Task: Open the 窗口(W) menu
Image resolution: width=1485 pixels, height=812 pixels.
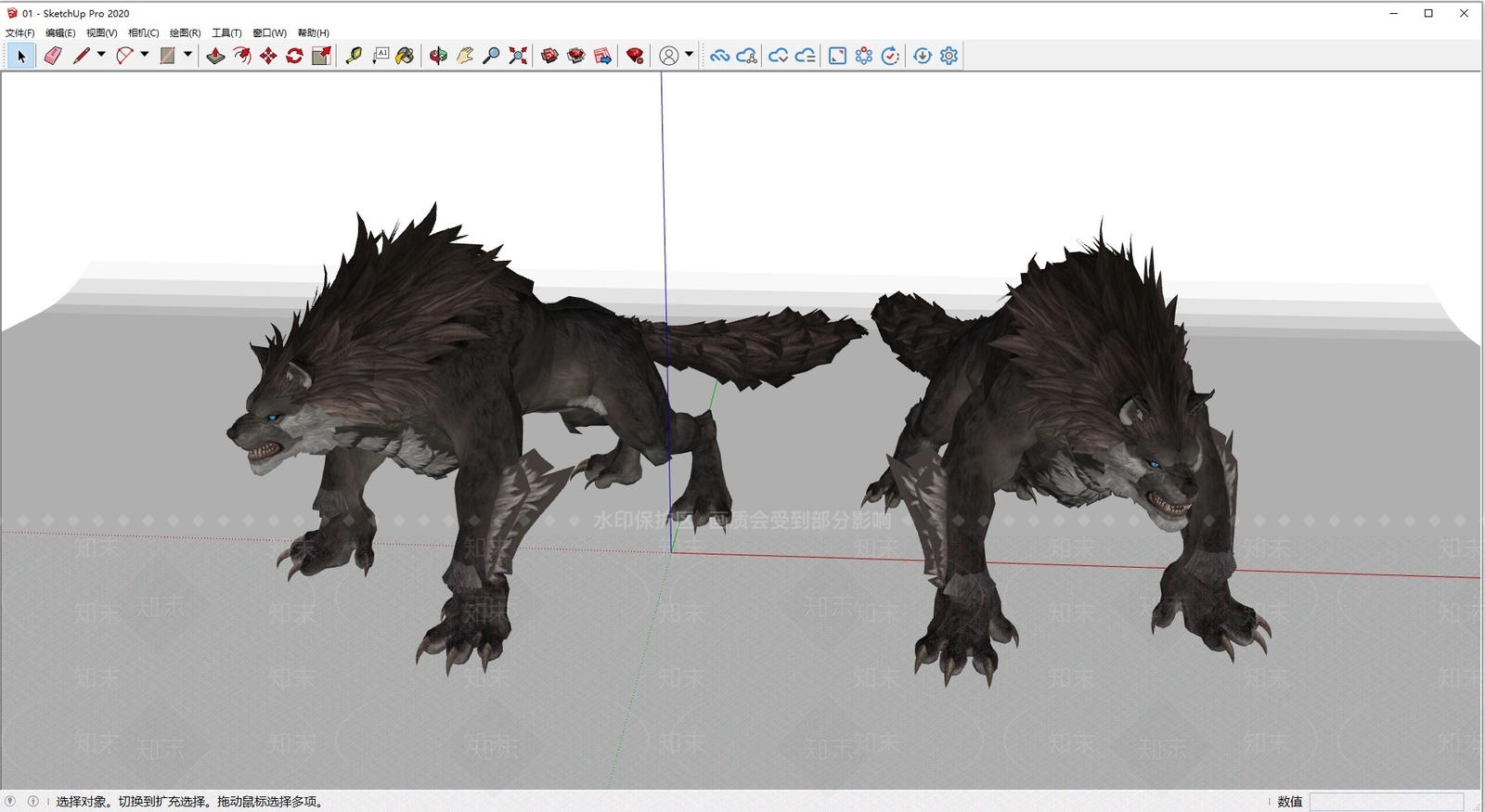Action: coord(270,32)
